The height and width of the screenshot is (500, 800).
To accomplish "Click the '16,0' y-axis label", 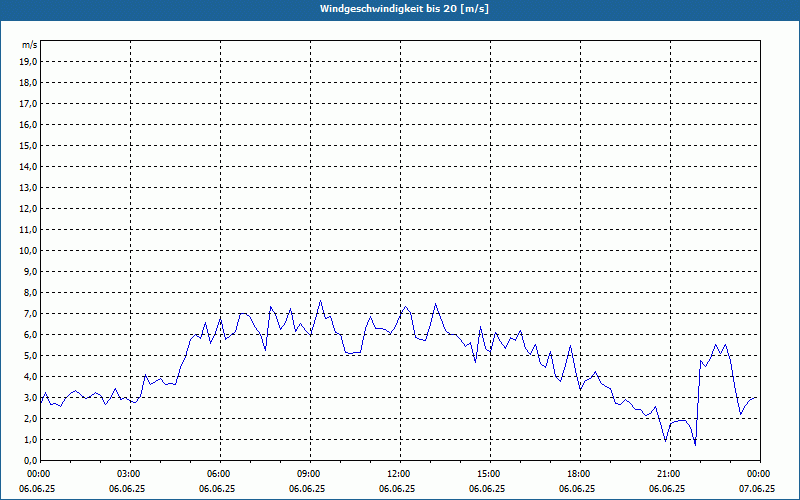I will [28, 124].
